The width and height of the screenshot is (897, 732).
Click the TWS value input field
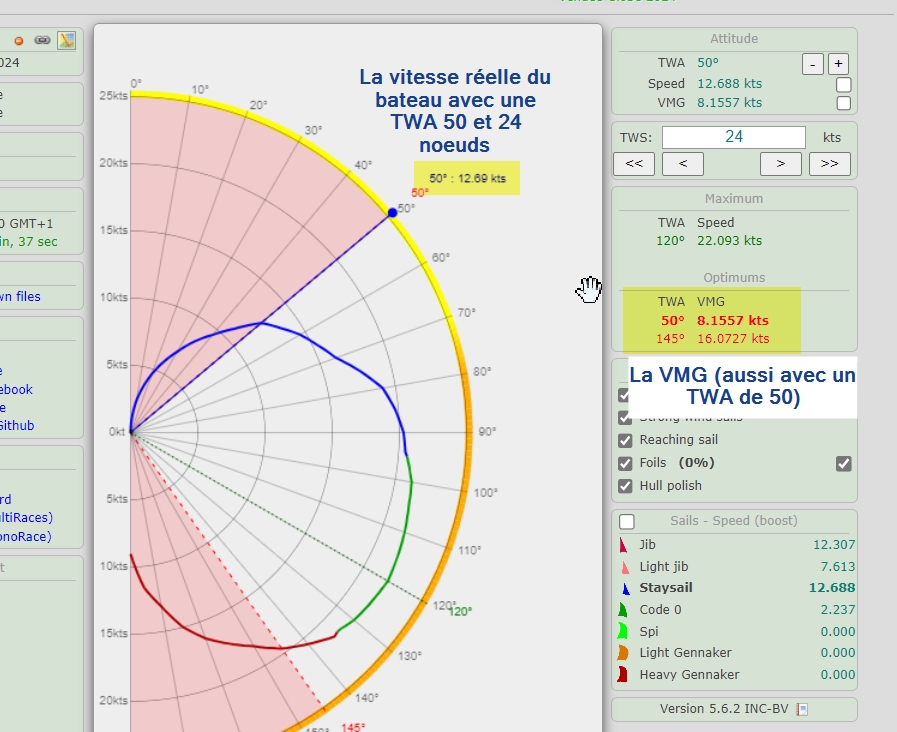[x=733, y=137]
